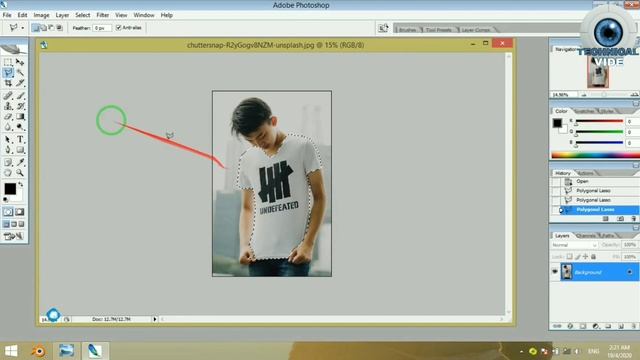Switch to the Channels tab

click(x=586, y=236)
